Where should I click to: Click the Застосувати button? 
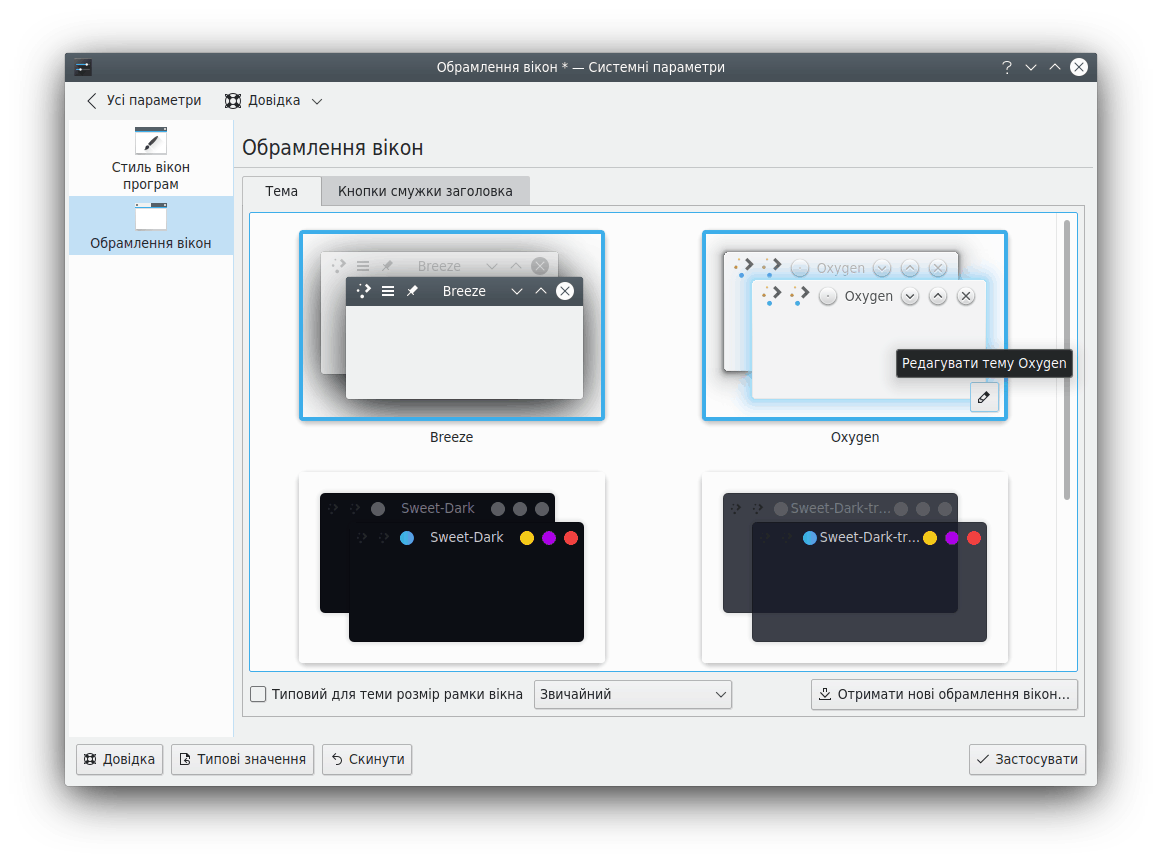pyautogui.click(x=1027, y=759)
